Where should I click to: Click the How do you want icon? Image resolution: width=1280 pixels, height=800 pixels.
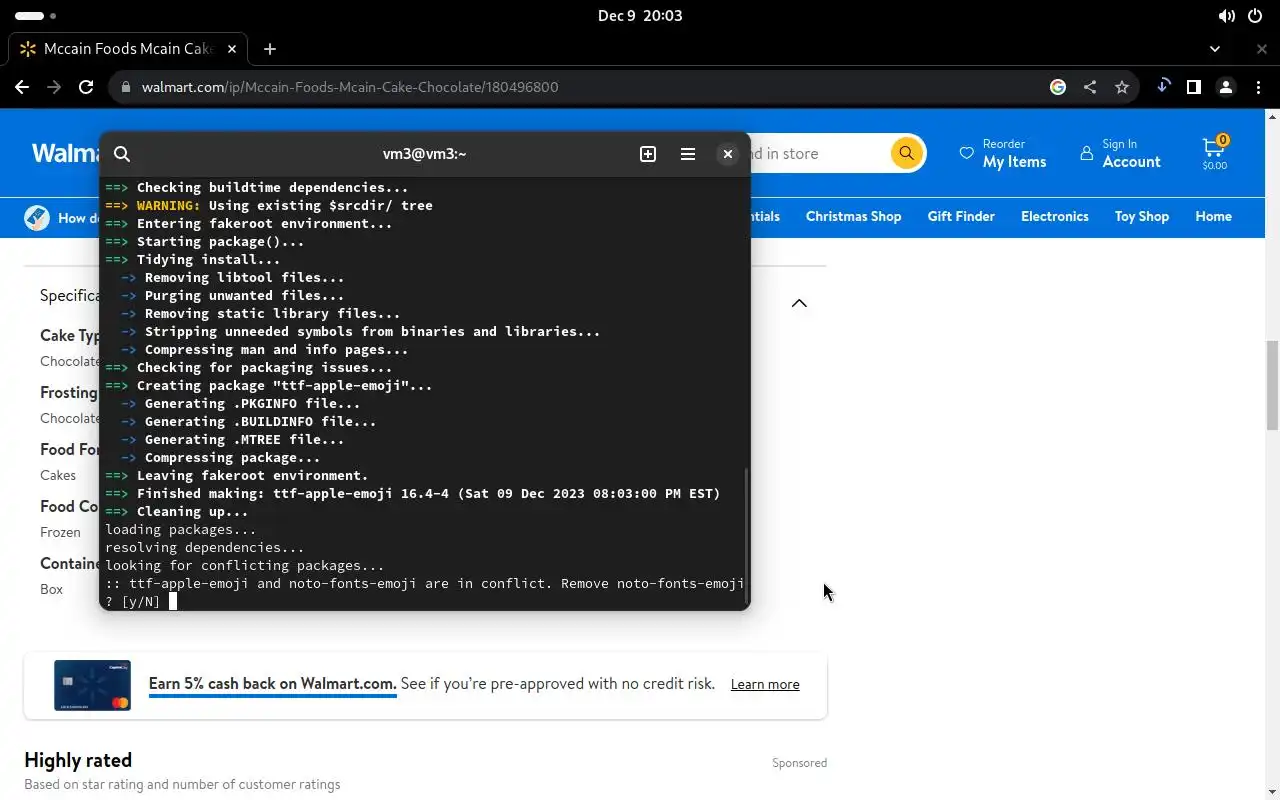coord(37,217)
